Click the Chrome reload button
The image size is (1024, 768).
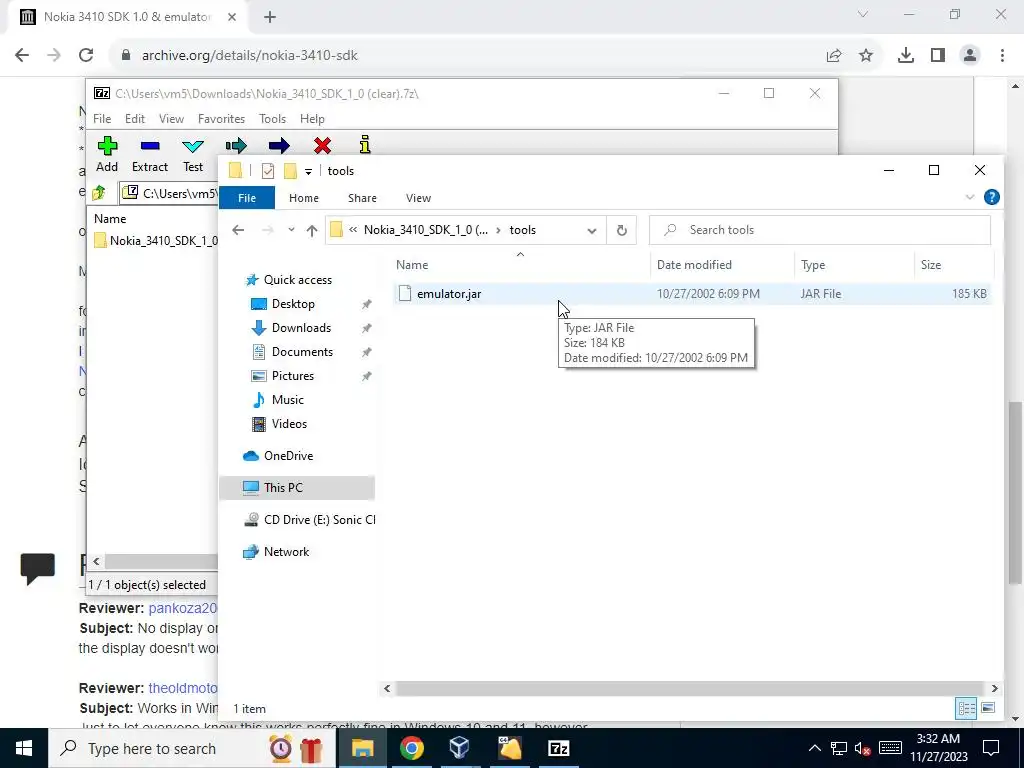(86, 56)
